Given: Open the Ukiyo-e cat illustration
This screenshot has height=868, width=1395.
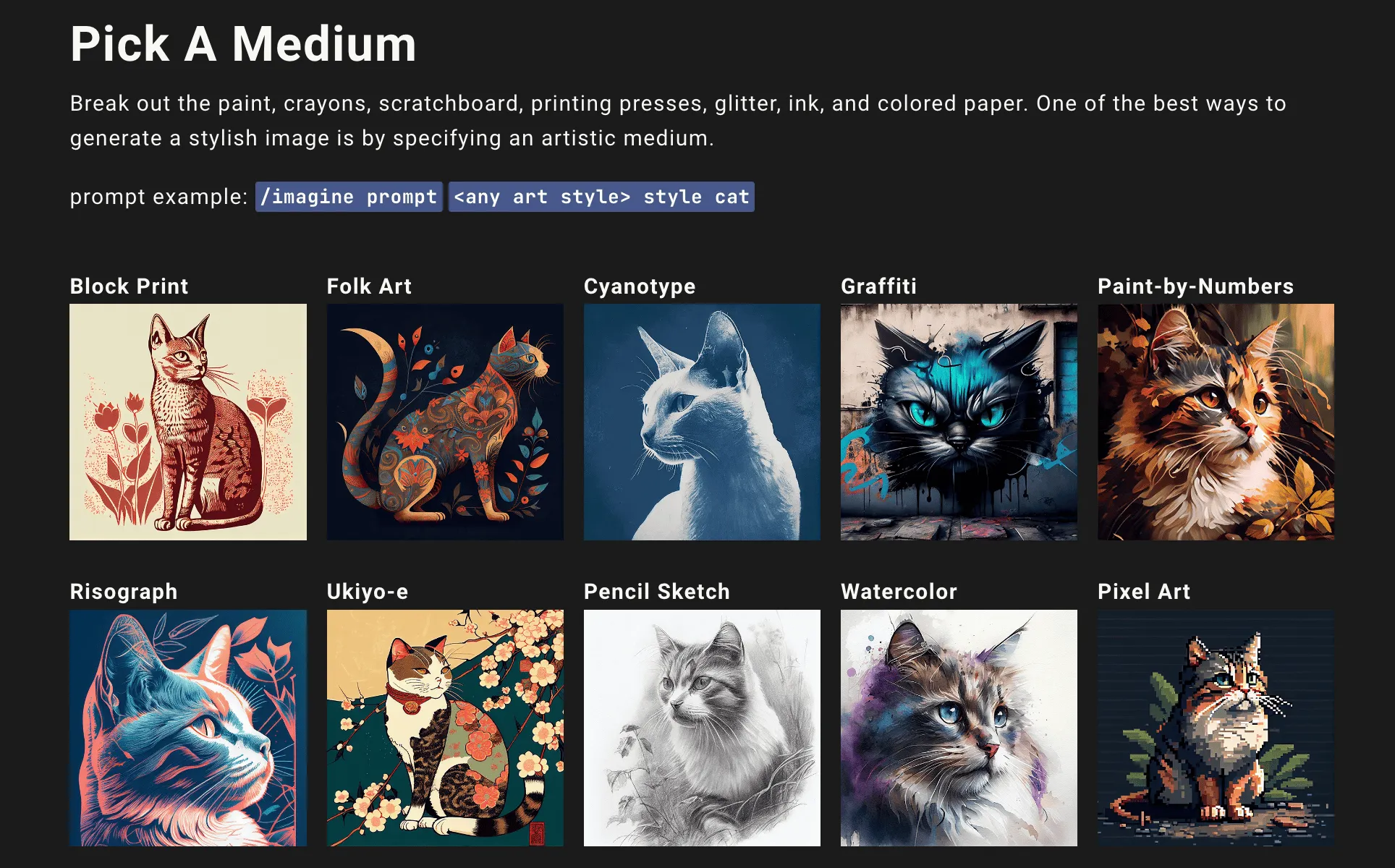Looking at the screenshot, I should 445,728.
